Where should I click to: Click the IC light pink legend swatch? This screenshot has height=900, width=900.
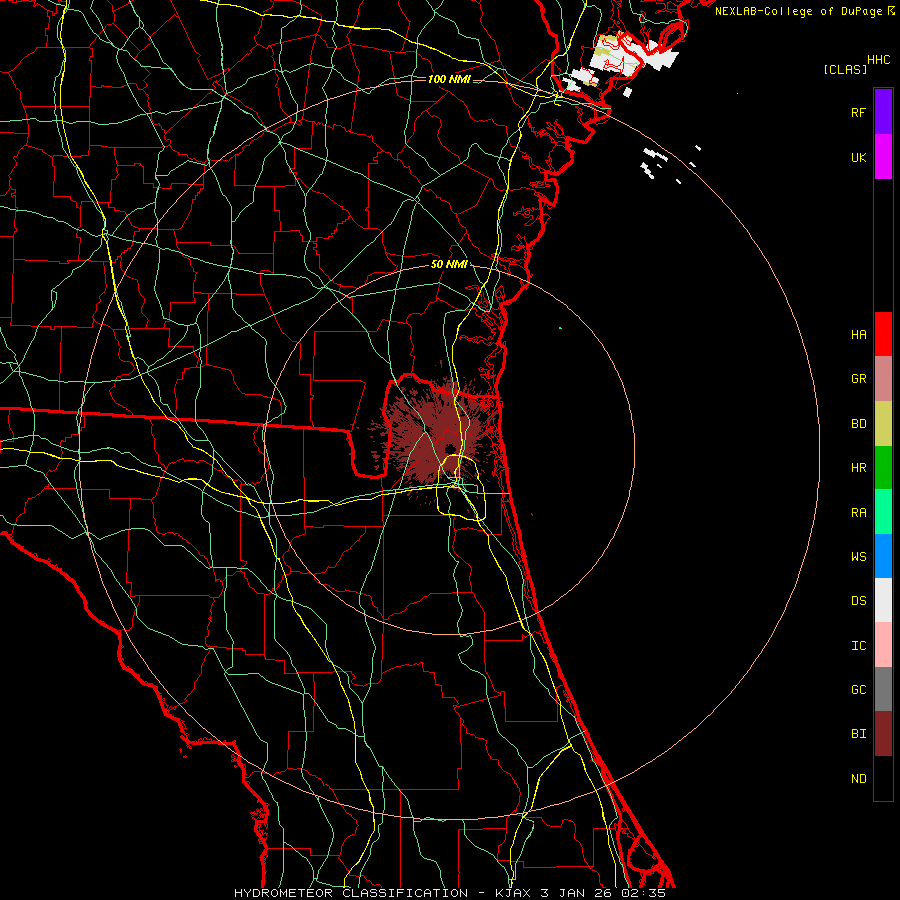[x=883, y=645]
